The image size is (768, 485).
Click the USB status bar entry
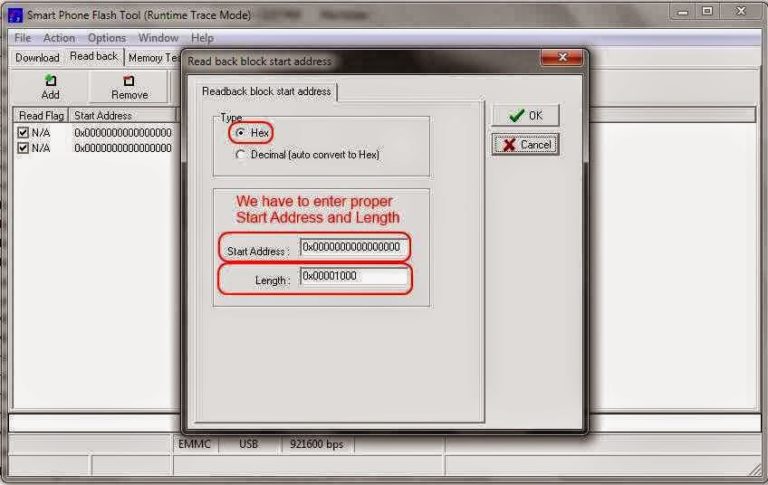click(x=249, y=444)
